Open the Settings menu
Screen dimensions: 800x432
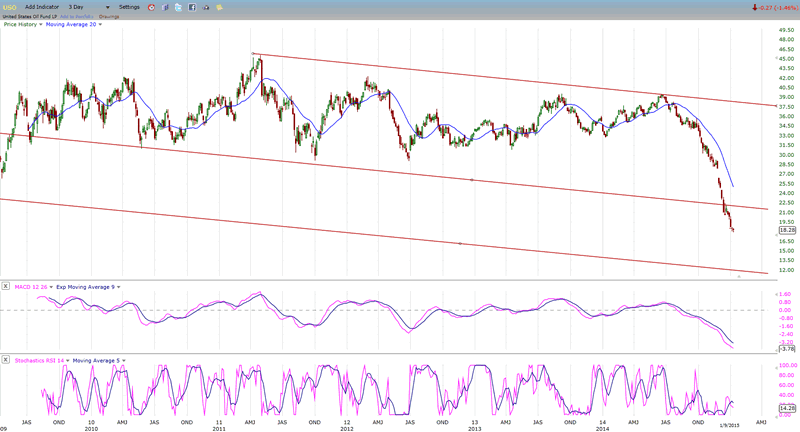point(131,7)
